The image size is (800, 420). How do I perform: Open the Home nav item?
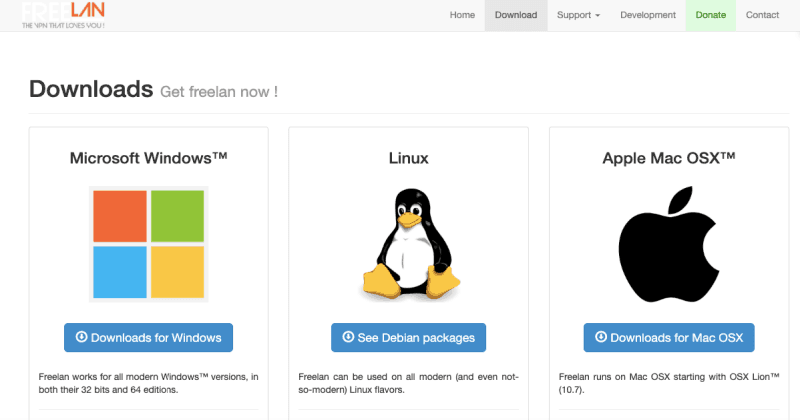(x=462, y=15)
